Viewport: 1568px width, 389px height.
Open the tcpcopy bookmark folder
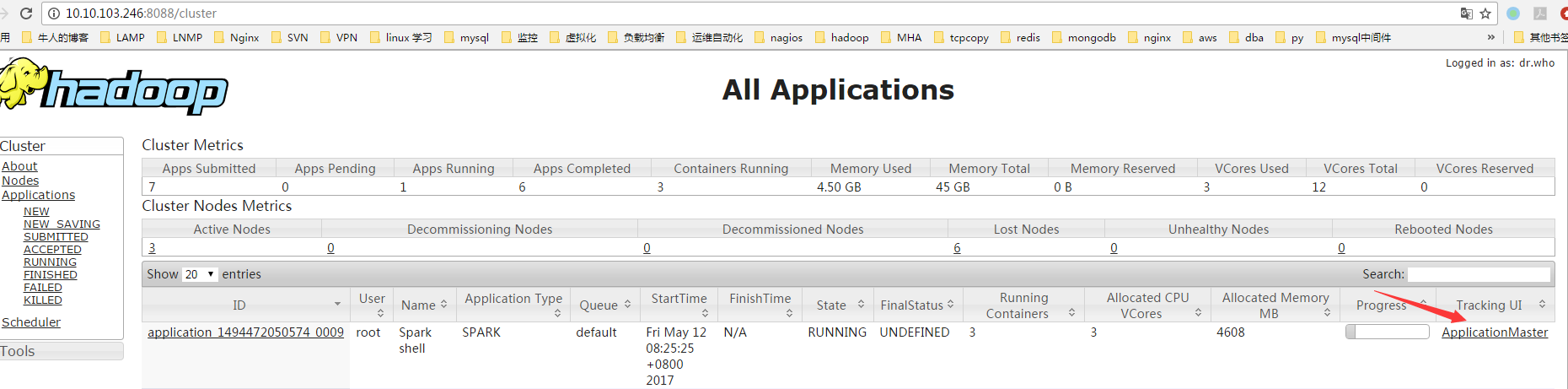[961, 37]
